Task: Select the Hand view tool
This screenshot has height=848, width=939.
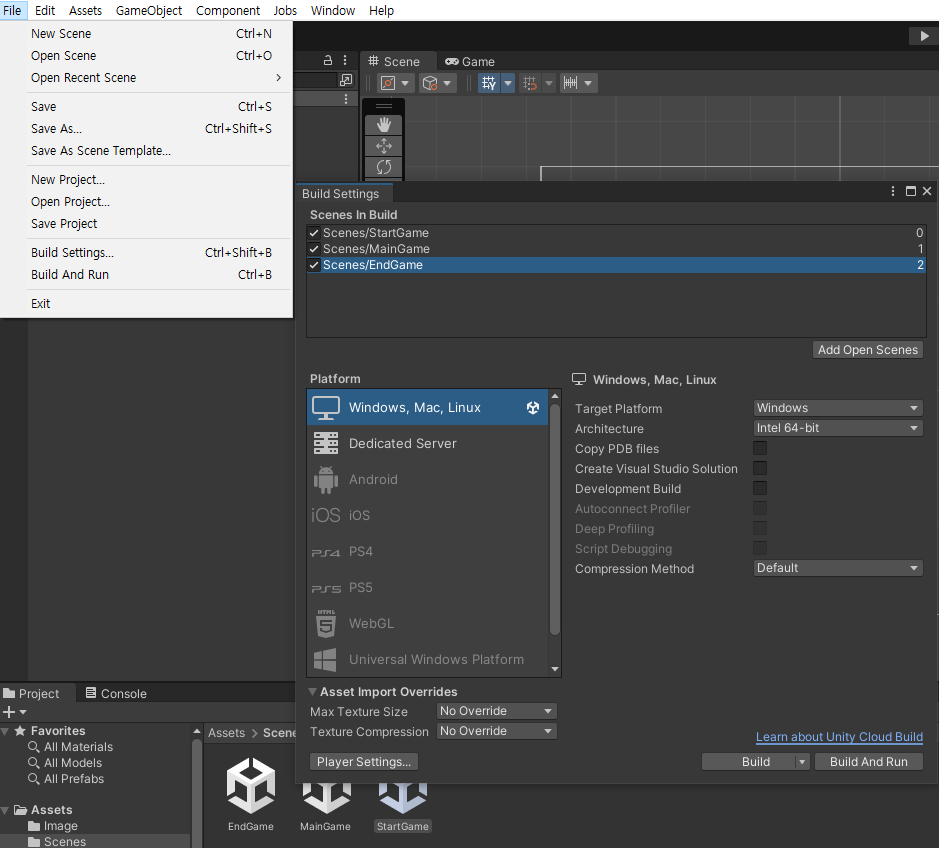Action: [x=384, y=125]
